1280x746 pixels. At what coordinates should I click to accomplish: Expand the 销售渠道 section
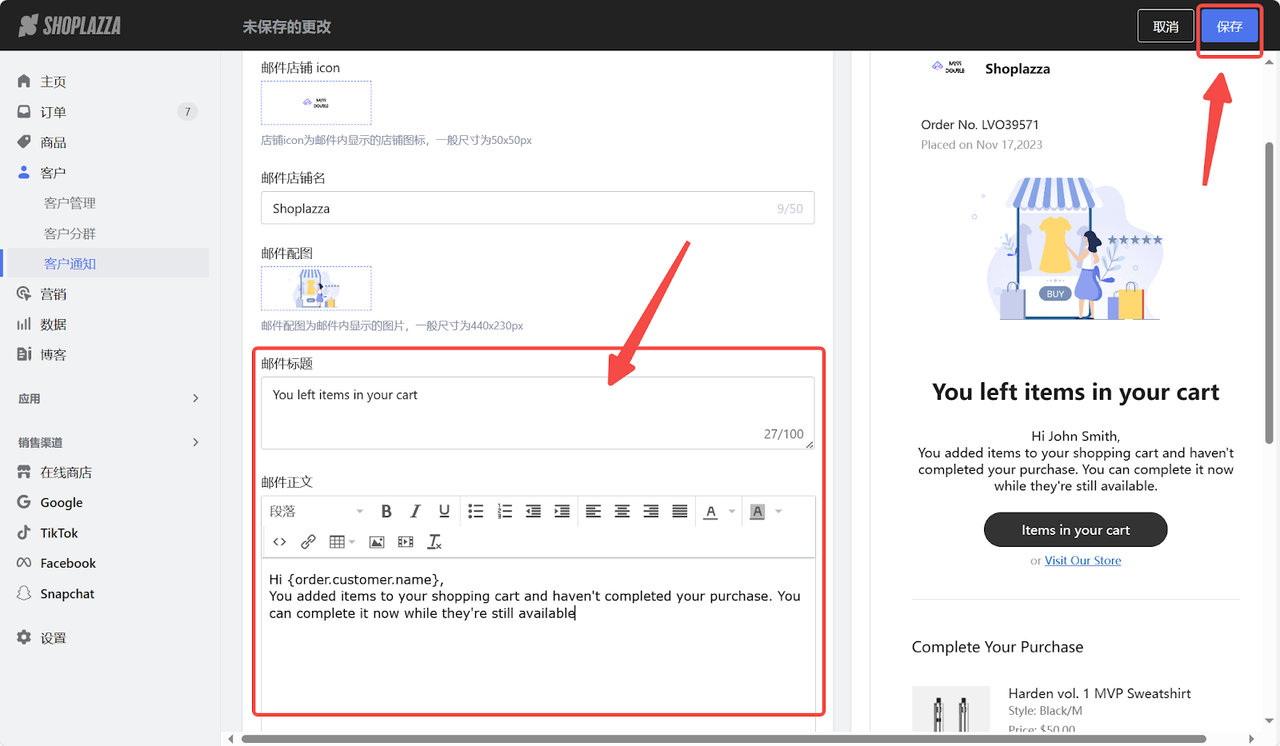(x=195, y=442)
